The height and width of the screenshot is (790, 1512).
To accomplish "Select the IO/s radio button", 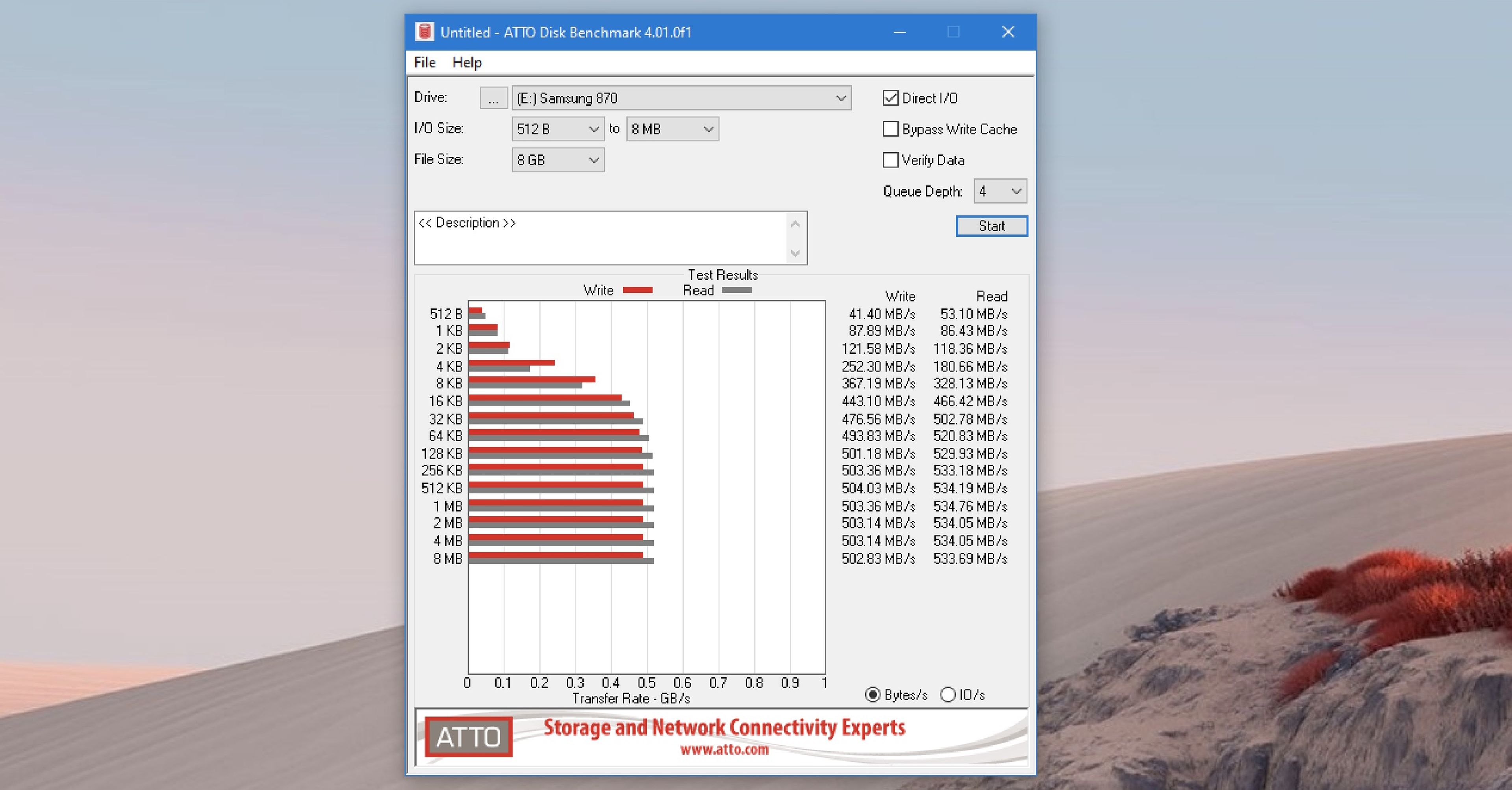I will pyautogui.click(x=948, y=695).
